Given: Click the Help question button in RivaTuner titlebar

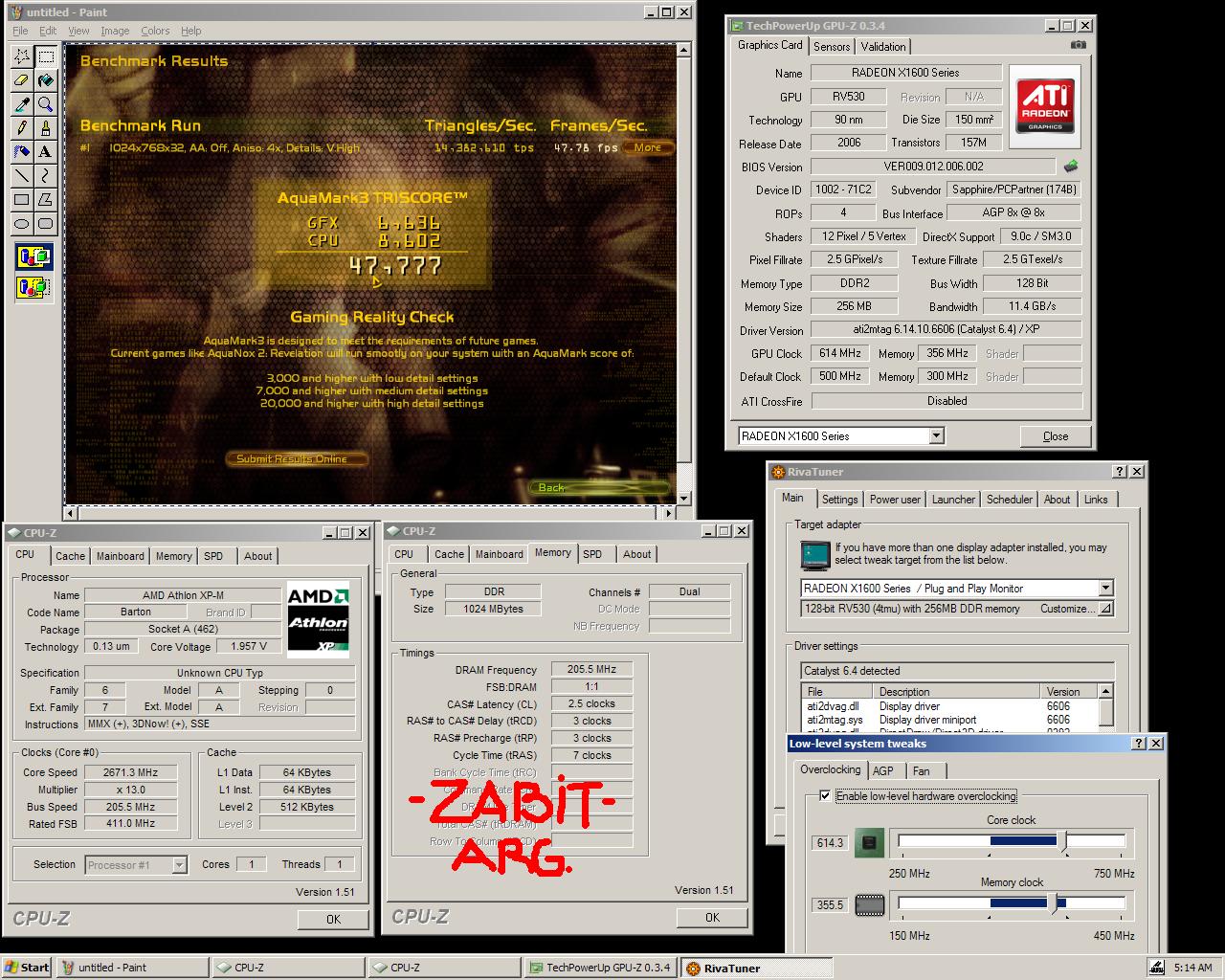Looking at the screenshot, I should [1120, 472].
